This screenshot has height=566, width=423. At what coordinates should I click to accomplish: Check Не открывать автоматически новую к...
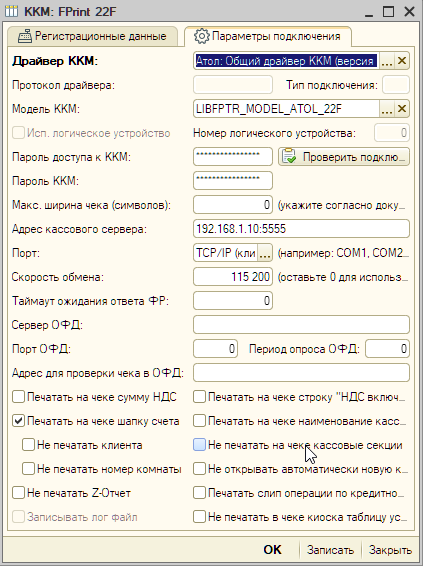200,469
